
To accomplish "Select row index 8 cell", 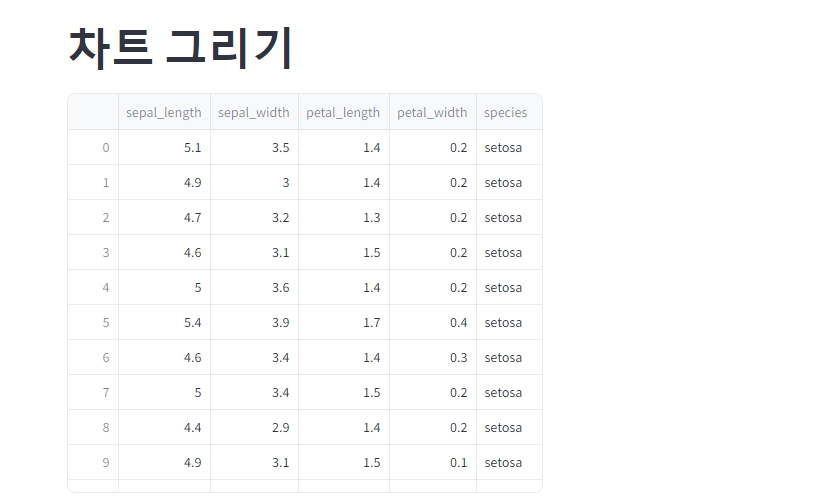I will (93, 427).
